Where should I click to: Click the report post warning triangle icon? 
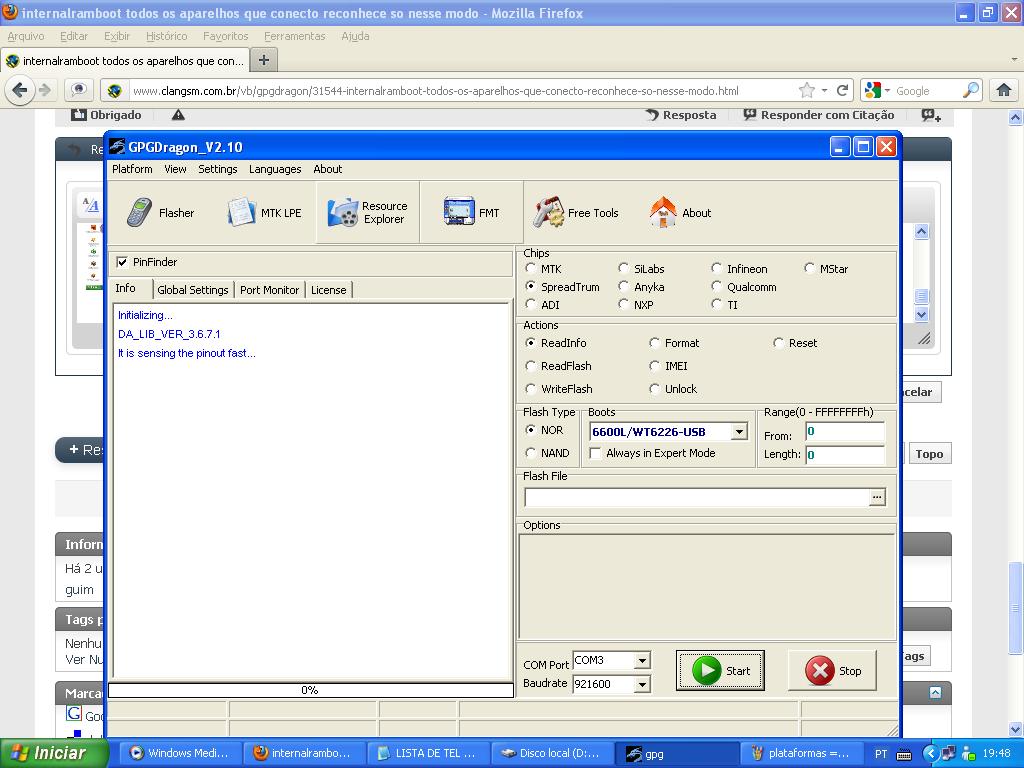178,115
